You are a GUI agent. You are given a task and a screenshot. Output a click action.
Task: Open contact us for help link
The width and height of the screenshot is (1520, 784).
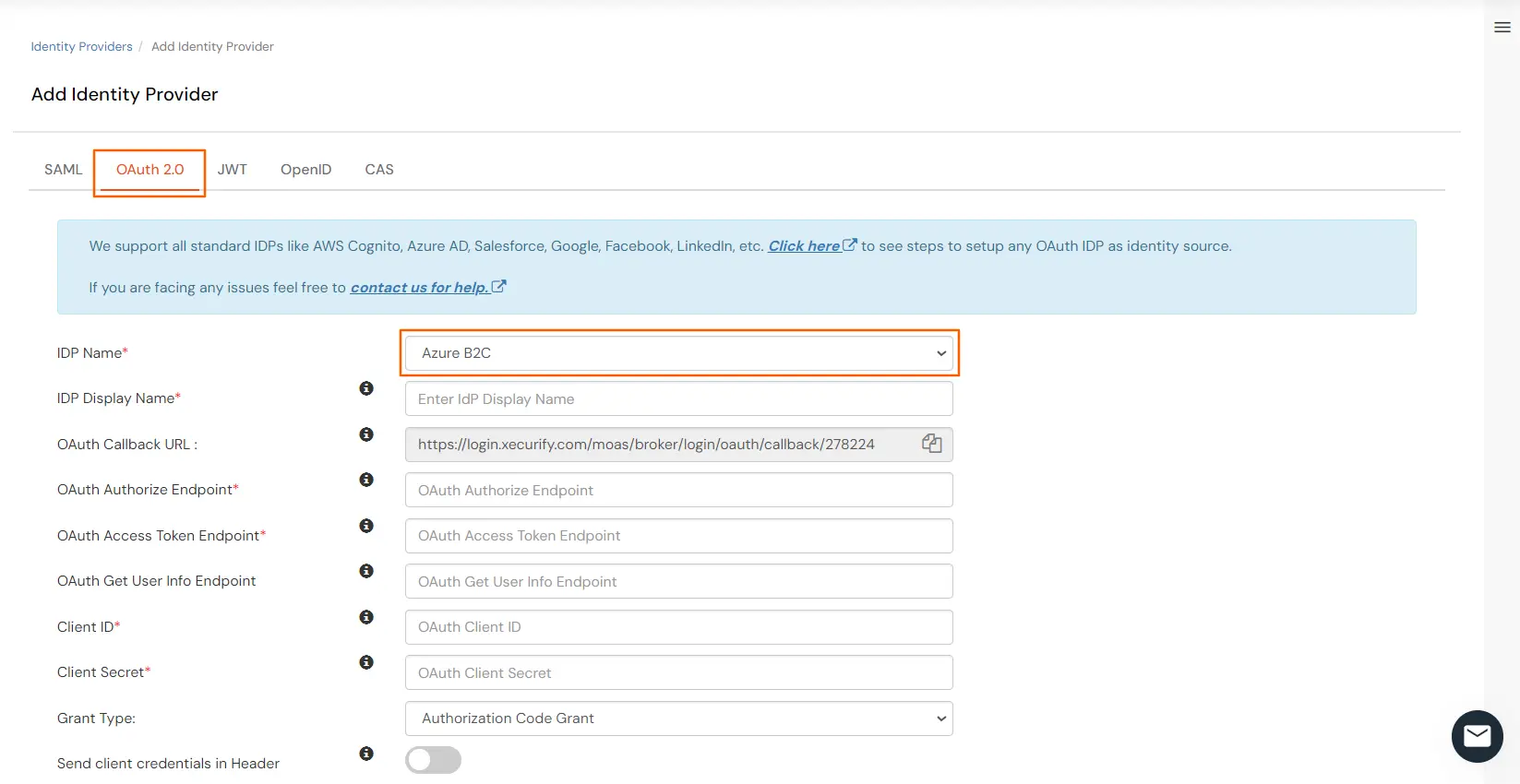428,288
